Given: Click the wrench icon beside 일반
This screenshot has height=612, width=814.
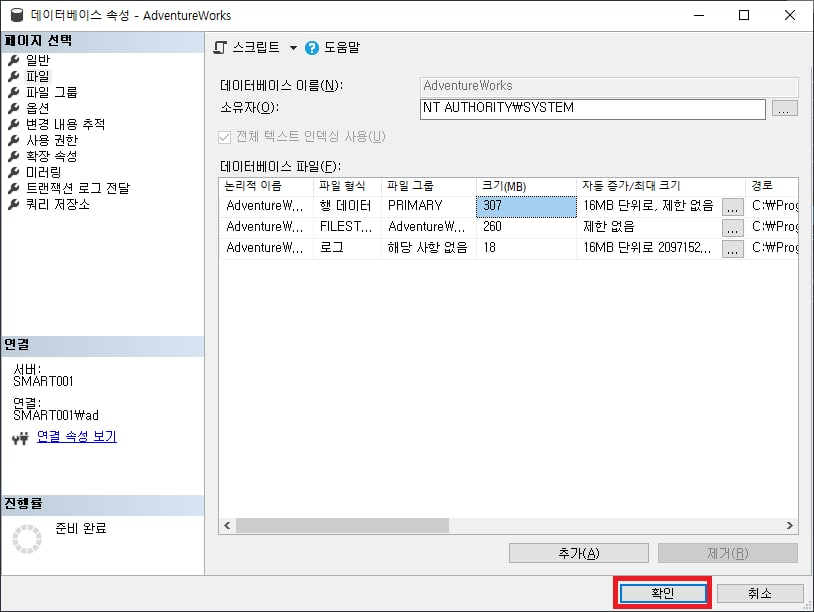Looking at the screenshot, I should click(14, 60).
